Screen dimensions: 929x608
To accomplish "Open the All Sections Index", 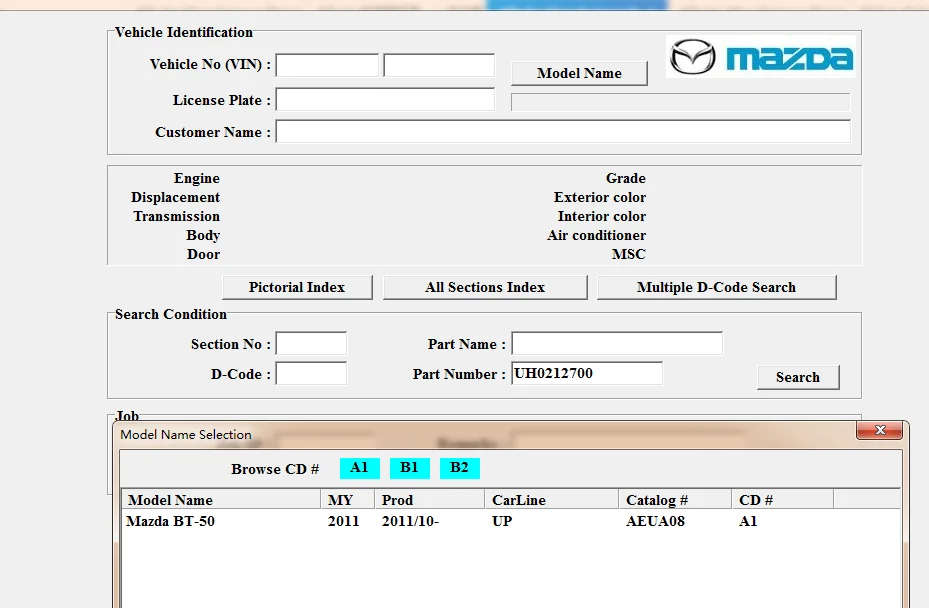I will click(485, 288).
